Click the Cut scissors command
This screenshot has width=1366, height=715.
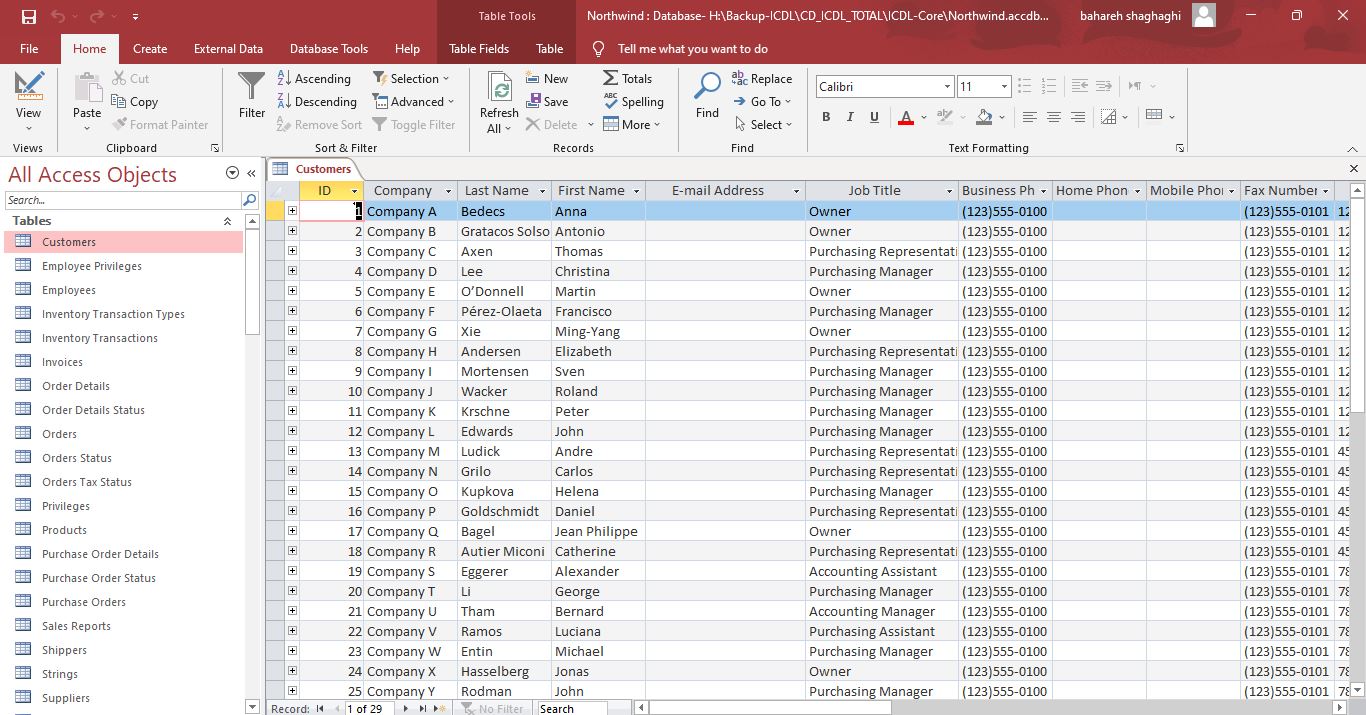pyautogui.click(x=131, y=78)
